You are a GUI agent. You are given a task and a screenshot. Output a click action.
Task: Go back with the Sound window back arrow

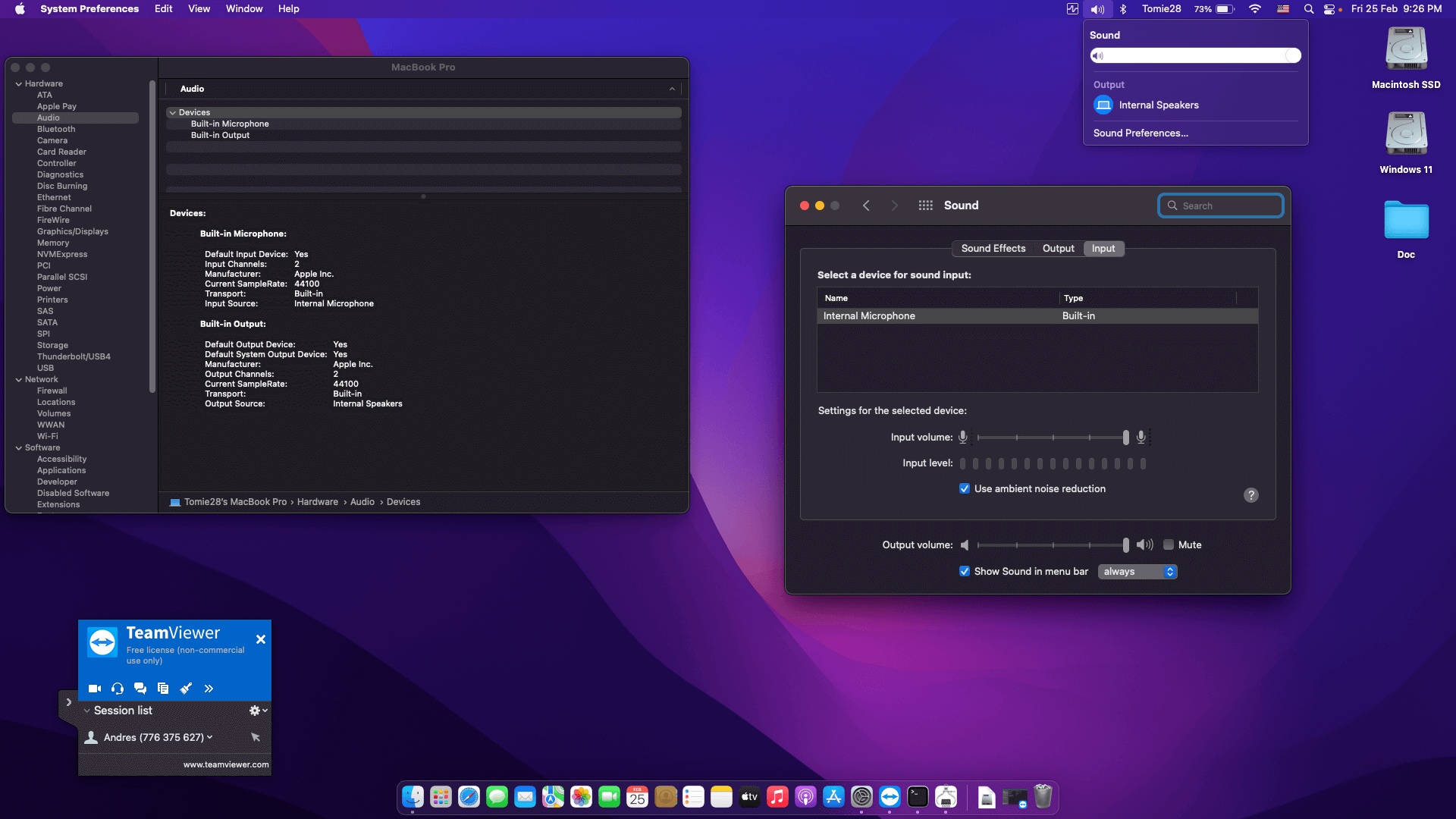(x=866, y=206)
